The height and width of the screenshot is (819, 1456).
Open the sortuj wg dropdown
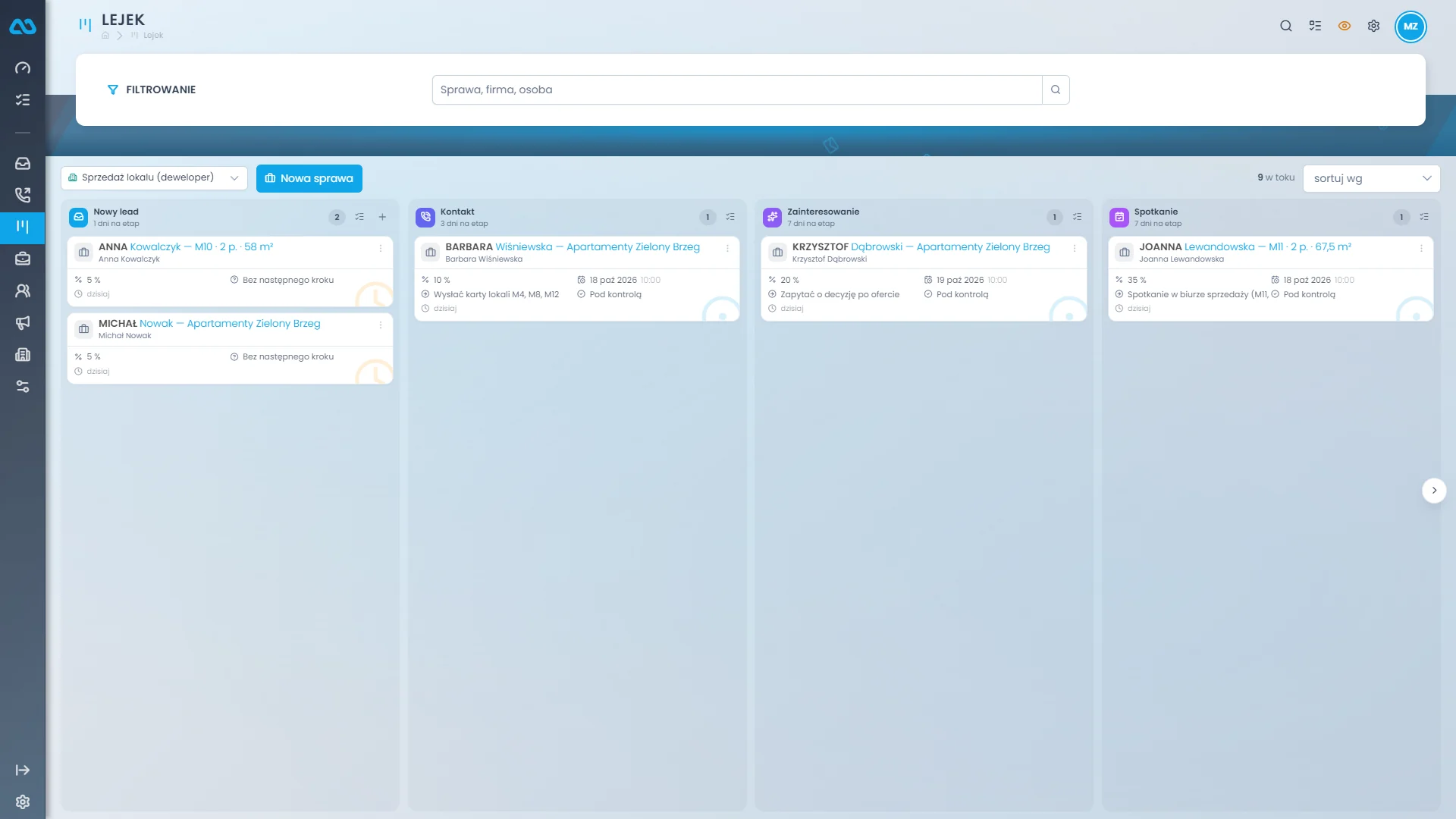(1371, 179)
